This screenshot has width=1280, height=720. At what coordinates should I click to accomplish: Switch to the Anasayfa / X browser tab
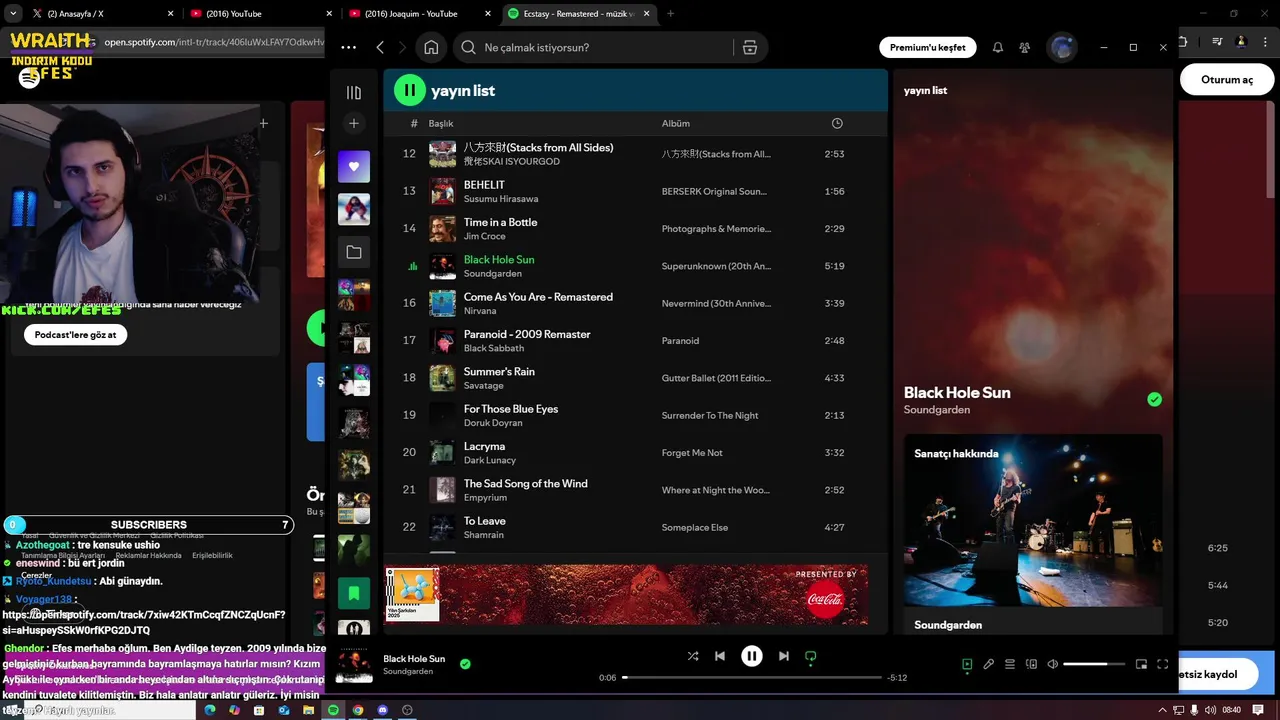(x=100, y=14)
